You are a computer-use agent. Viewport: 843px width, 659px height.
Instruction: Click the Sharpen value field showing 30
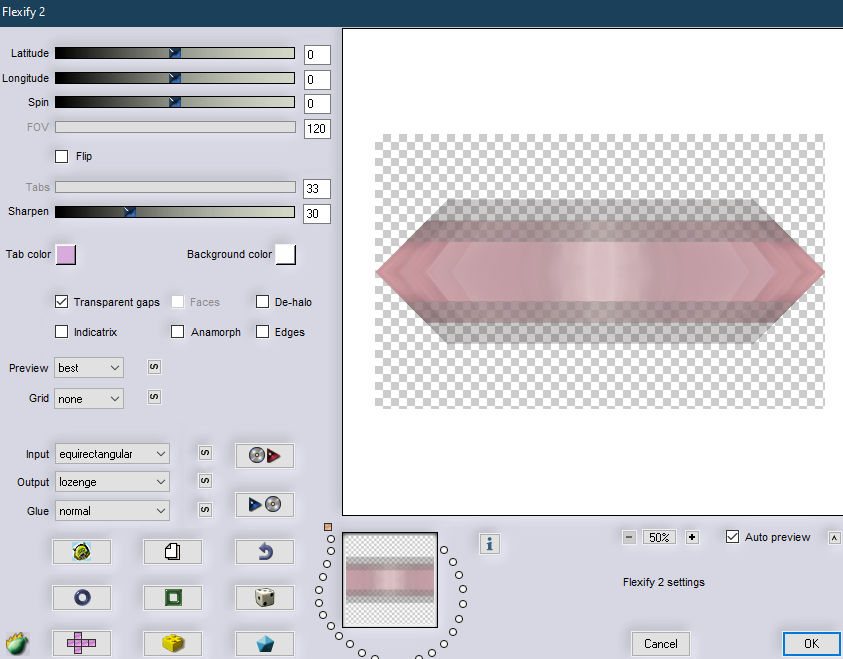click(317, 213)
